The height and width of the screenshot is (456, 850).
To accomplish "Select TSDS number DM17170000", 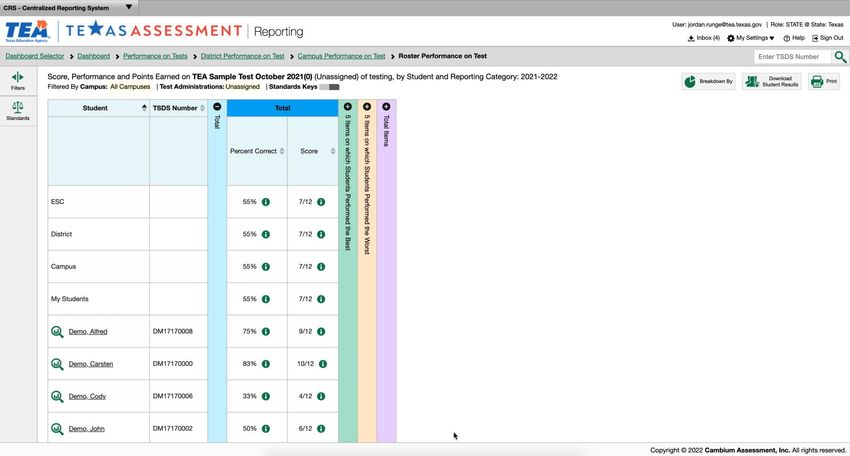I will click(172, 364).
